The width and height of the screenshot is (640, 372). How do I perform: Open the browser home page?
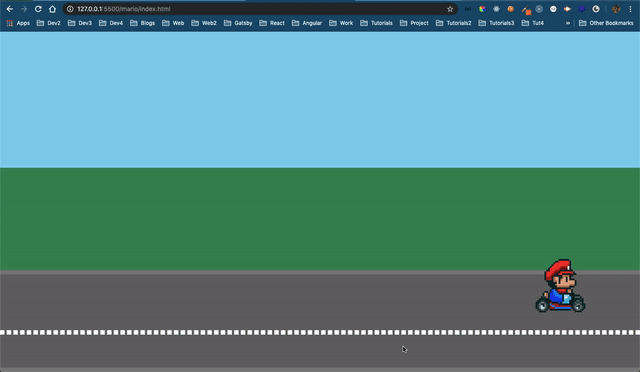click(x=52, y=9)
